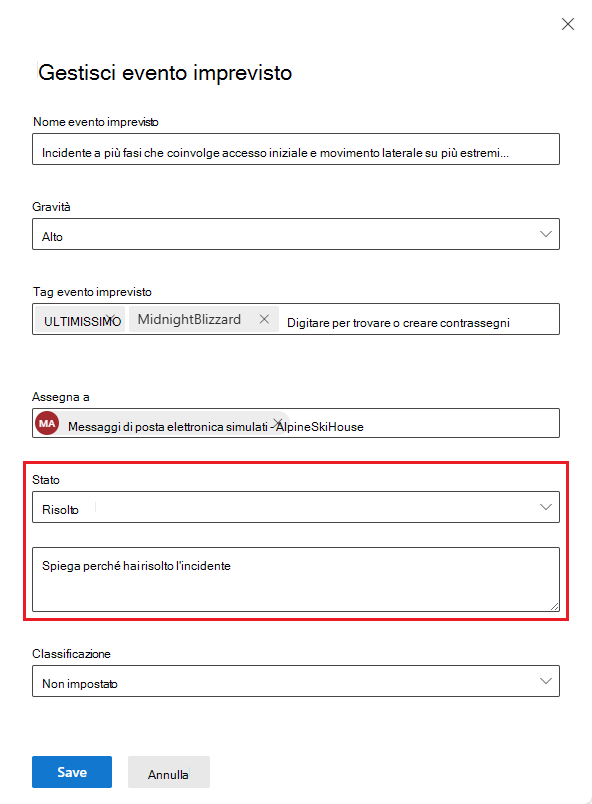Viewport: 592px width, 804px height.
Task: Open the Stato dropdown showing Risolto
Action: [295, 507]
